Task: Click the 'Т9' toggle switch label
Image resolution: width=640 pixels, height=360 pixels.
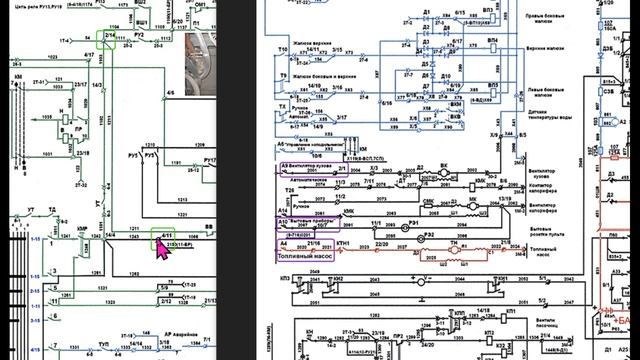Action: click(283, 76)
